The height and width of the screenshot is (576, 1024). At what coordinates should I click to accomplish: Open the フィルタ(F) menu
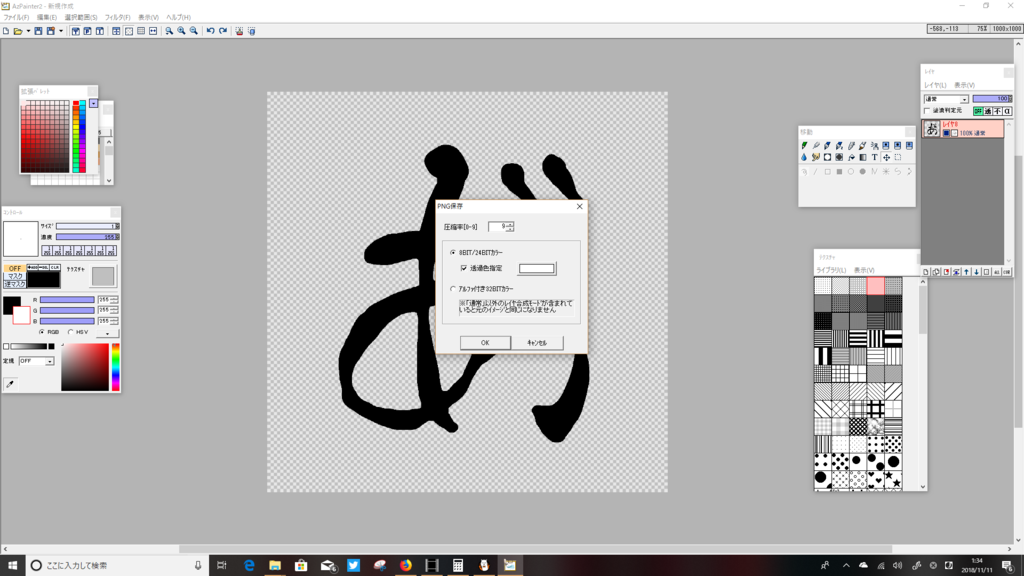pyautogui.click(x=118, y=18)
